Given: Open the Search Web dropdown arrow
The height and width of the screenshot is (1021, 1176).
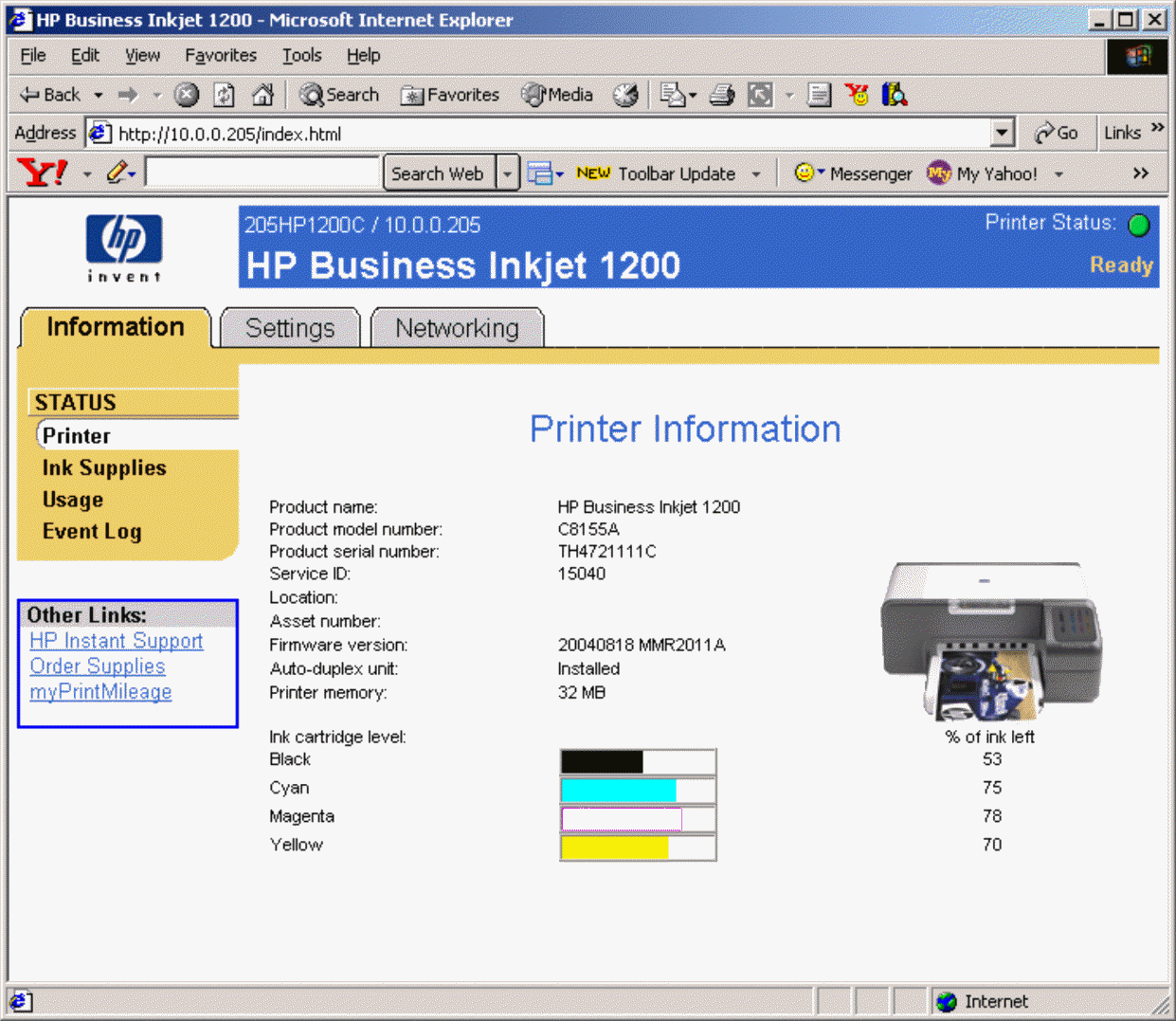Looking at the screenshot, I should pos(507,173).
